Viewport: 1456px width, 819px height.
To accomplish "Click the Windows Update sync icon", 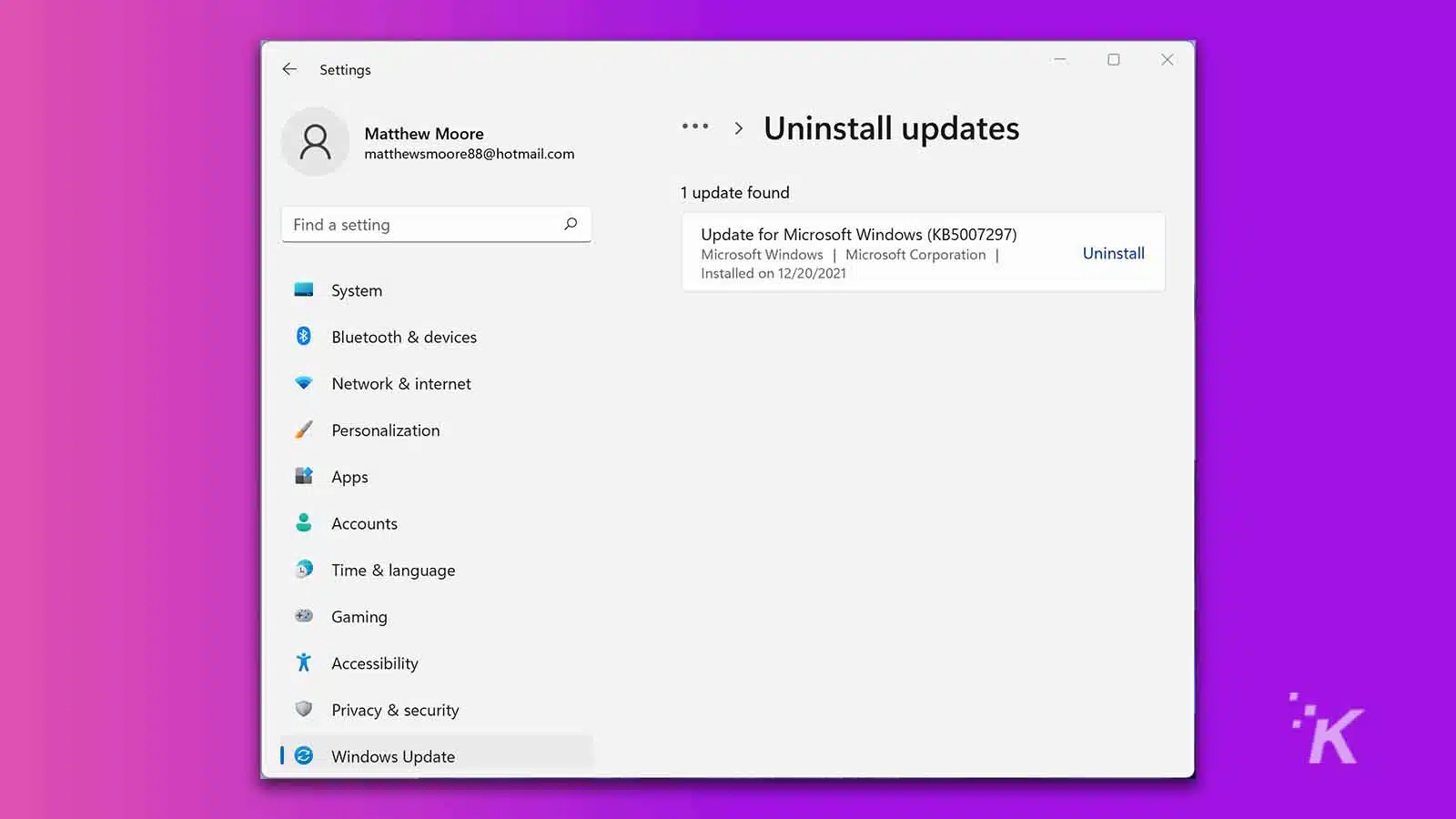I will (302, 755).
